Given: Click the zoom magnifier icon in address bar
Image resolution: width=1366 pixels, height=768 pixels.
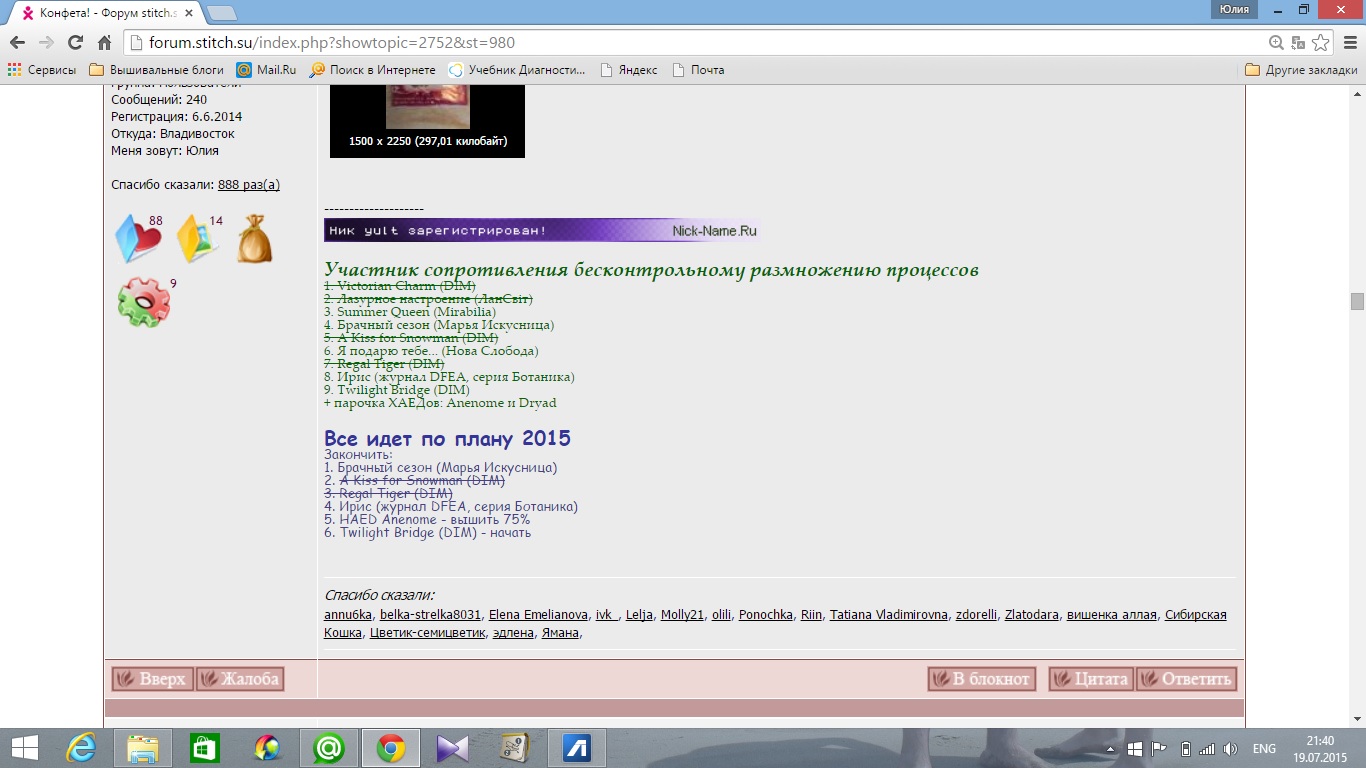Looking at the screenshot, I should tap(1276, 43).
